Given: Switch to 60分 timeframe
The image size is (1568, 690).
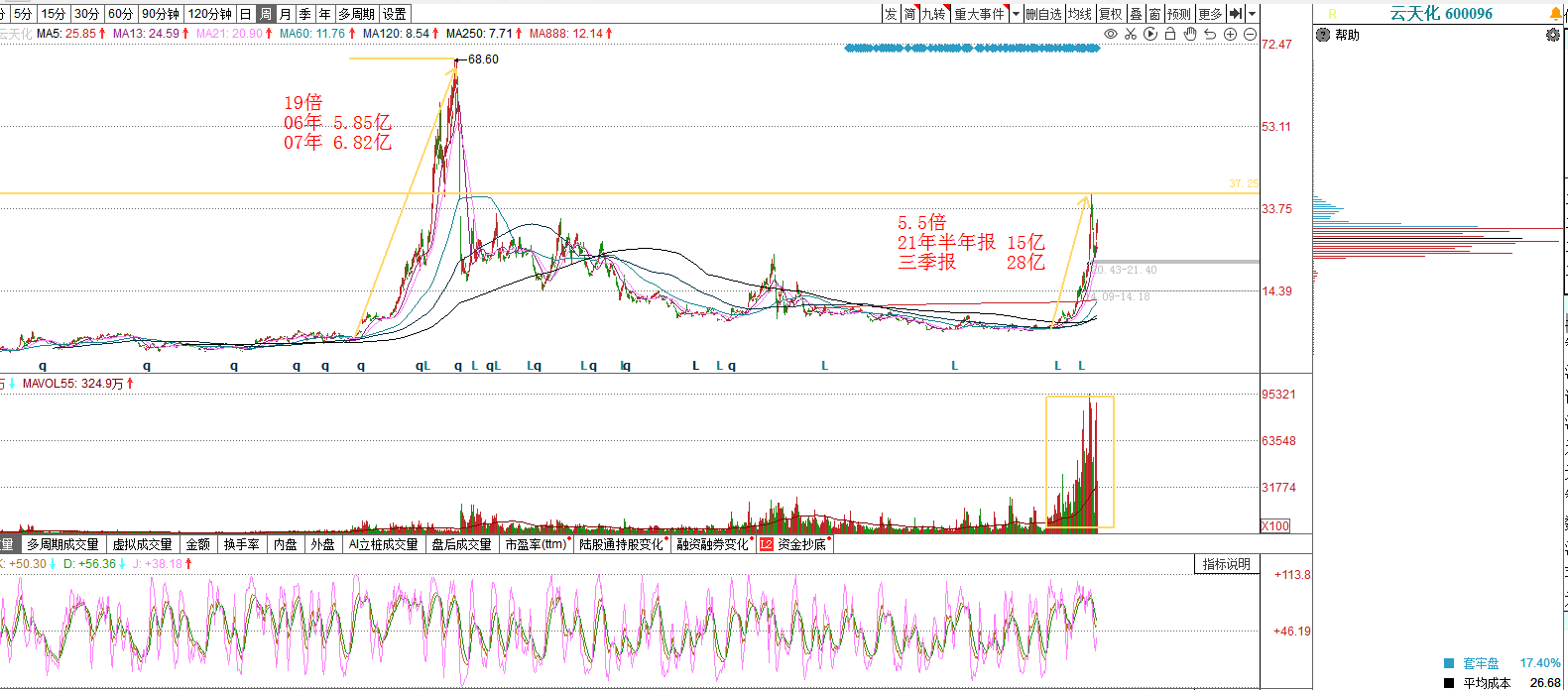Looking at the screenshot, I should [x=121, y=14].
